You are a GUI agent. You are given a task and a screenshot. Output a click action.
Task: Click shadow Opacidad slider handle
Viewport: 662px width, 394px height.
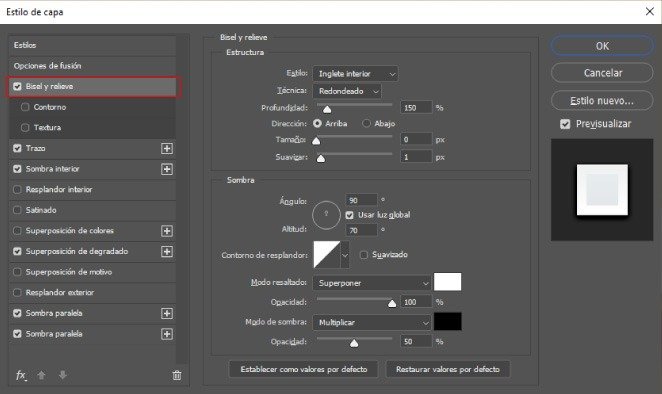coord(354,343)
